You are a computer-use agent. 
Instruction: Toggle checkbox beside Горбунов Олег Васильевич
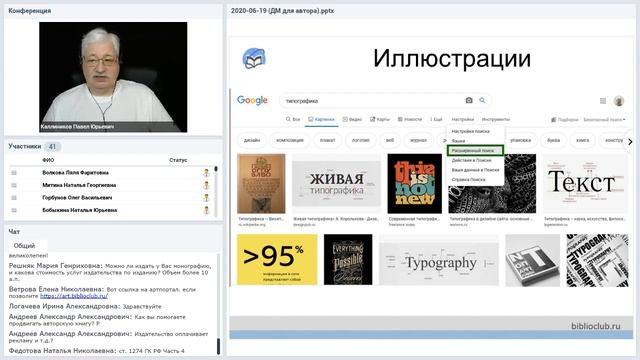14,198
